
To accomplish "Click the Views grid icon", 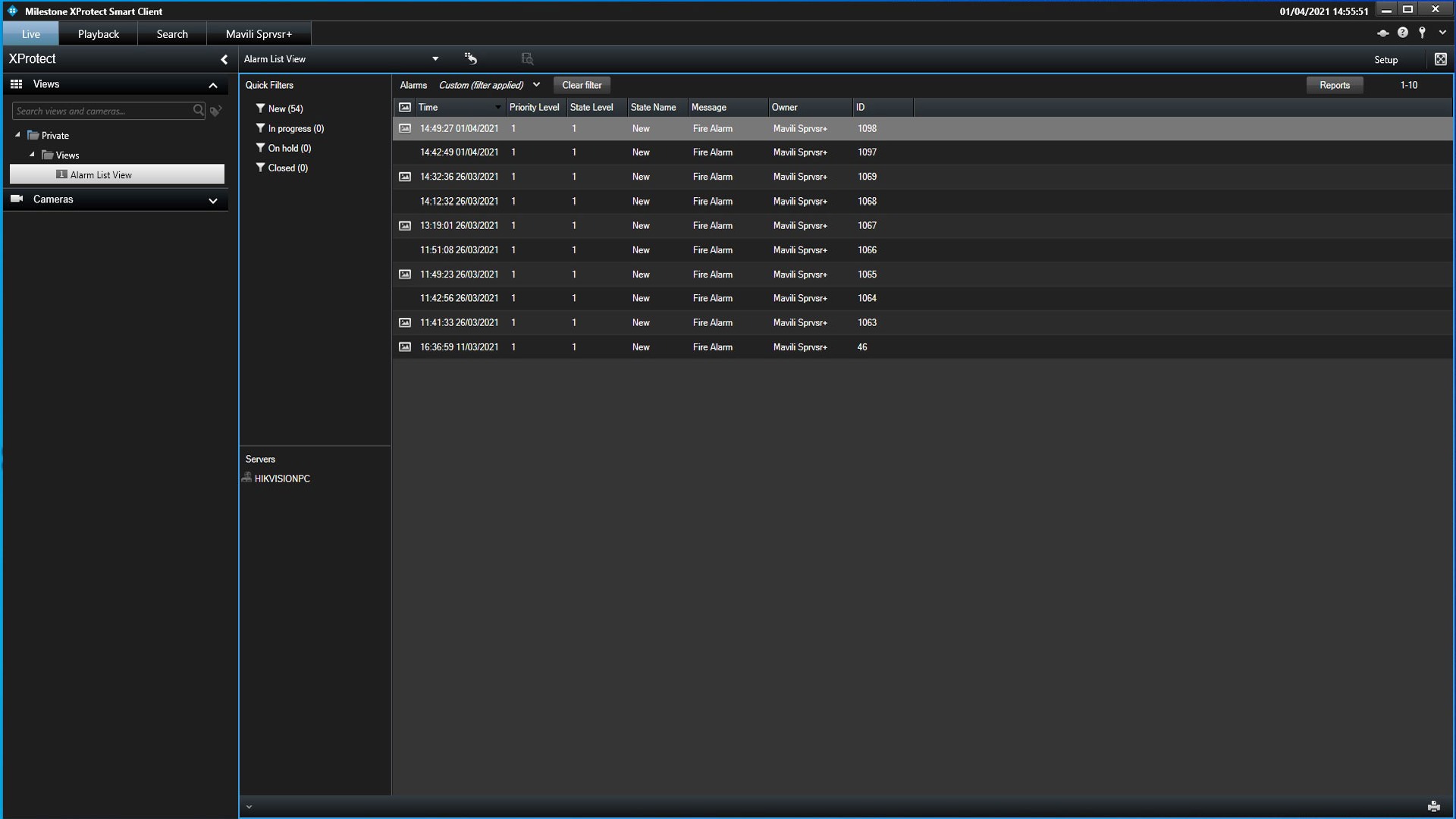I will click(x=16, y=84).
